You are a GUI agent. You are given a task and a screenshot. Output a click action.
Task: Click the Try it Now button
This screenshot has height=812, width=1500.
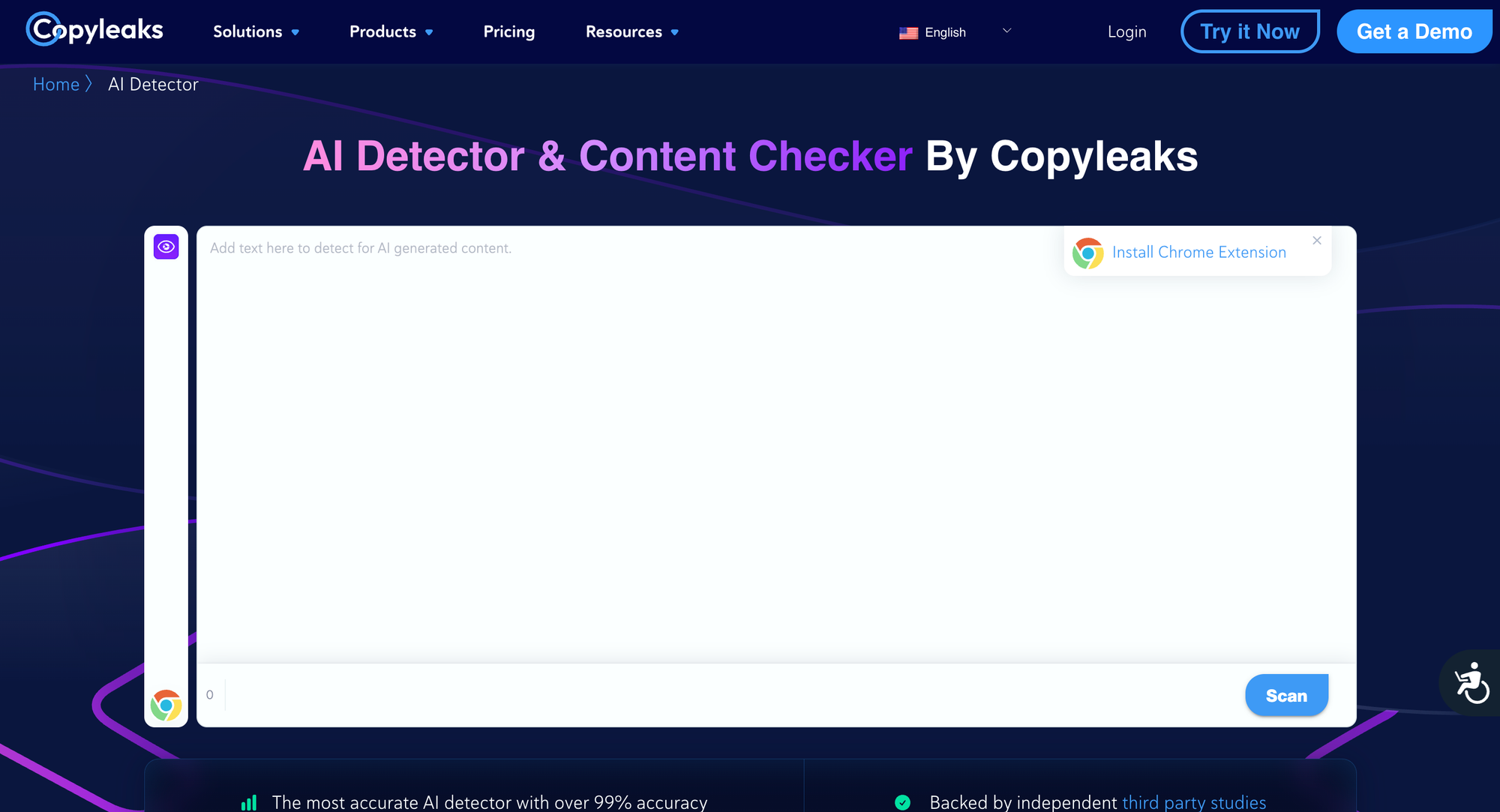pos(1250,31)
